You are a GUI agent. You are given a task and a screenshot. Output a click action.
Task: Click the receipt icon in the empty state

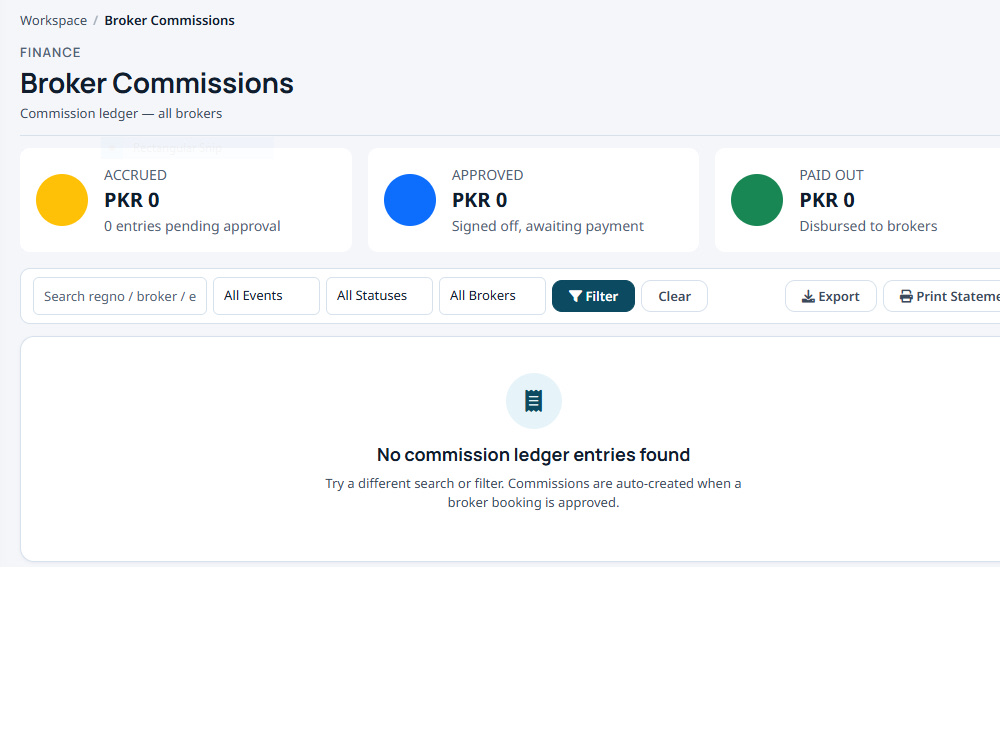point(533,401)
